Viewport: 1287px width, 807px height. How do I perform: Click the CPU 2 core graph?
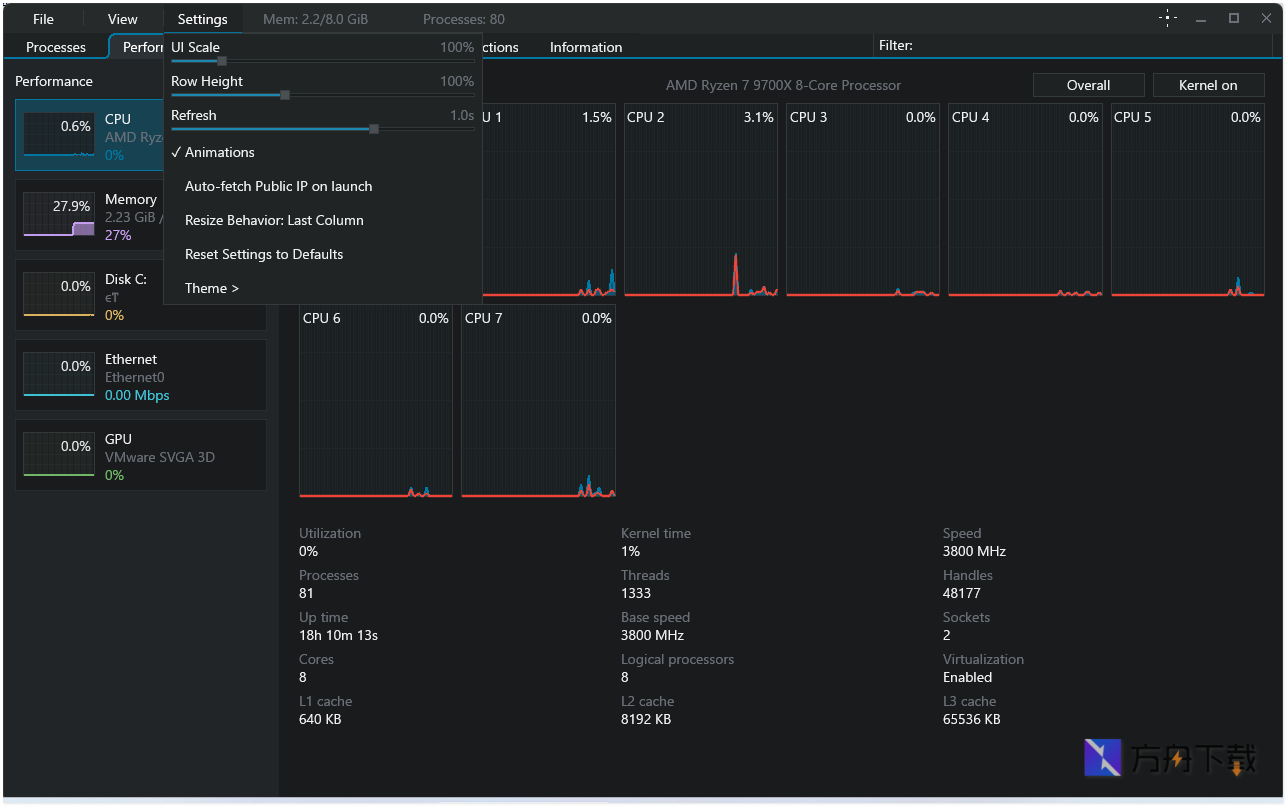coord(701,200)
